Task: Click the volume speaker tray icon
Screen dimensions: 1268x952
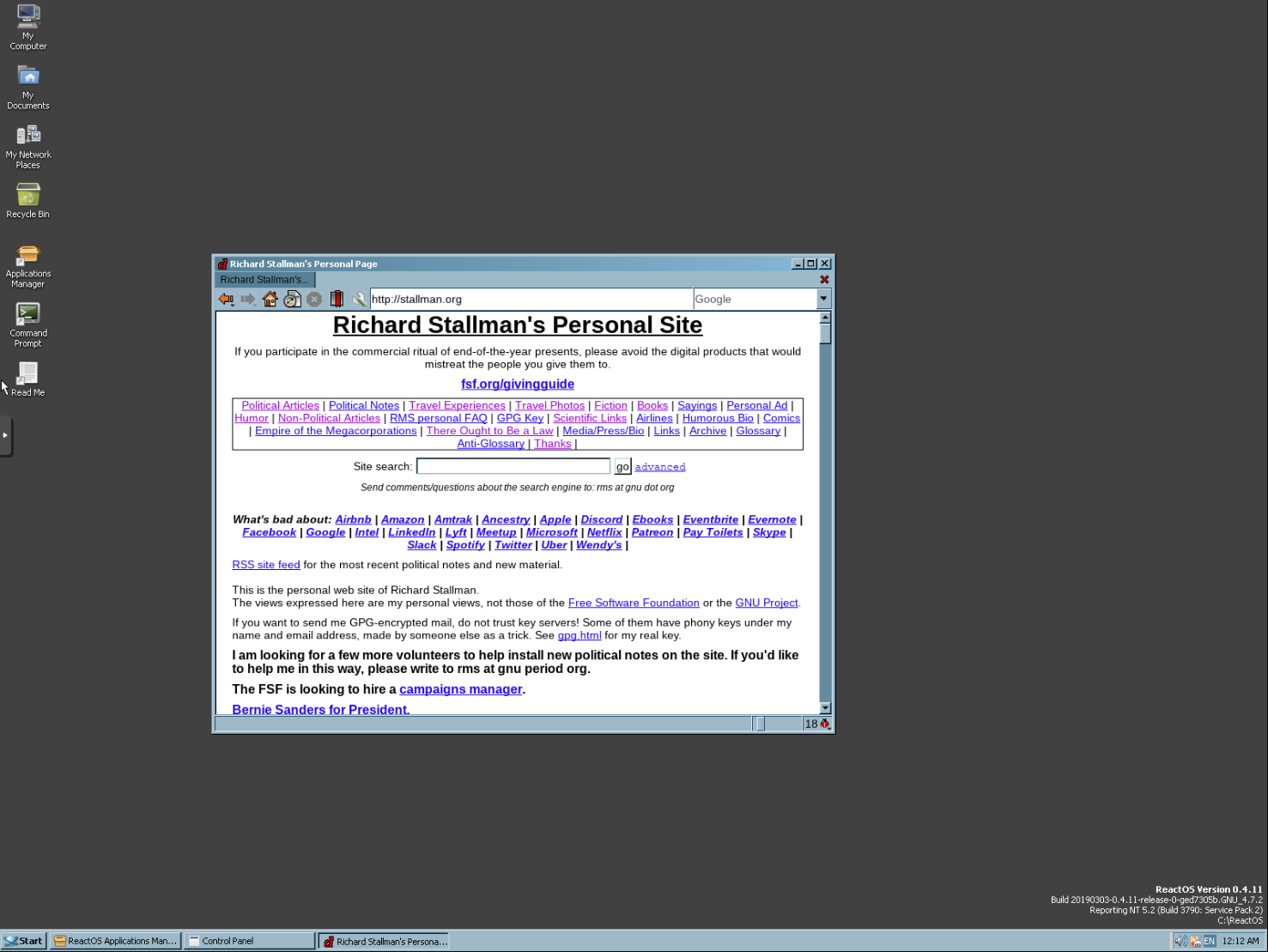Action: [x=1180, y=941]
